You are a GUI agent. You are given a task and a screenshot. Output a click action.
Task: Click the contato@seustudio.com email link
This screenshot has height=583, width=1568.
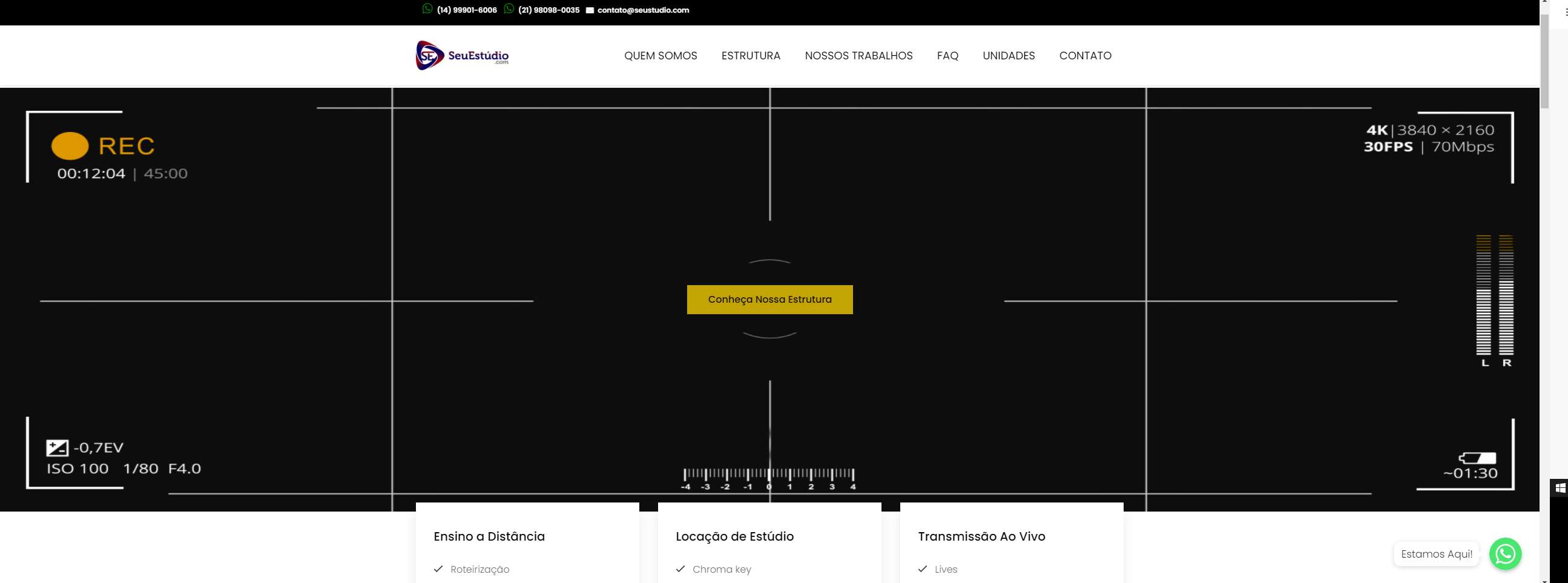643,10
